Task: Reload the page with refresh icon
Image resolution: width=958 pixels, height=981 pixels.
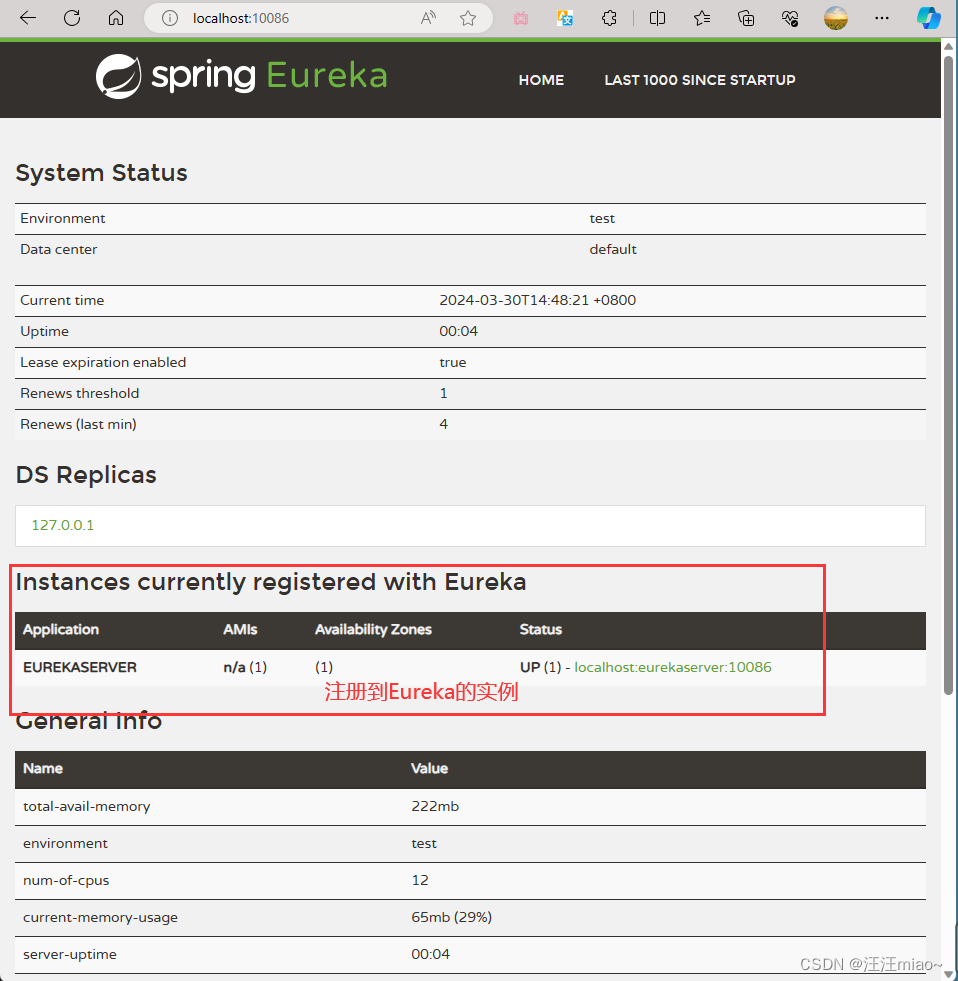Action: (x=72, y=18)
